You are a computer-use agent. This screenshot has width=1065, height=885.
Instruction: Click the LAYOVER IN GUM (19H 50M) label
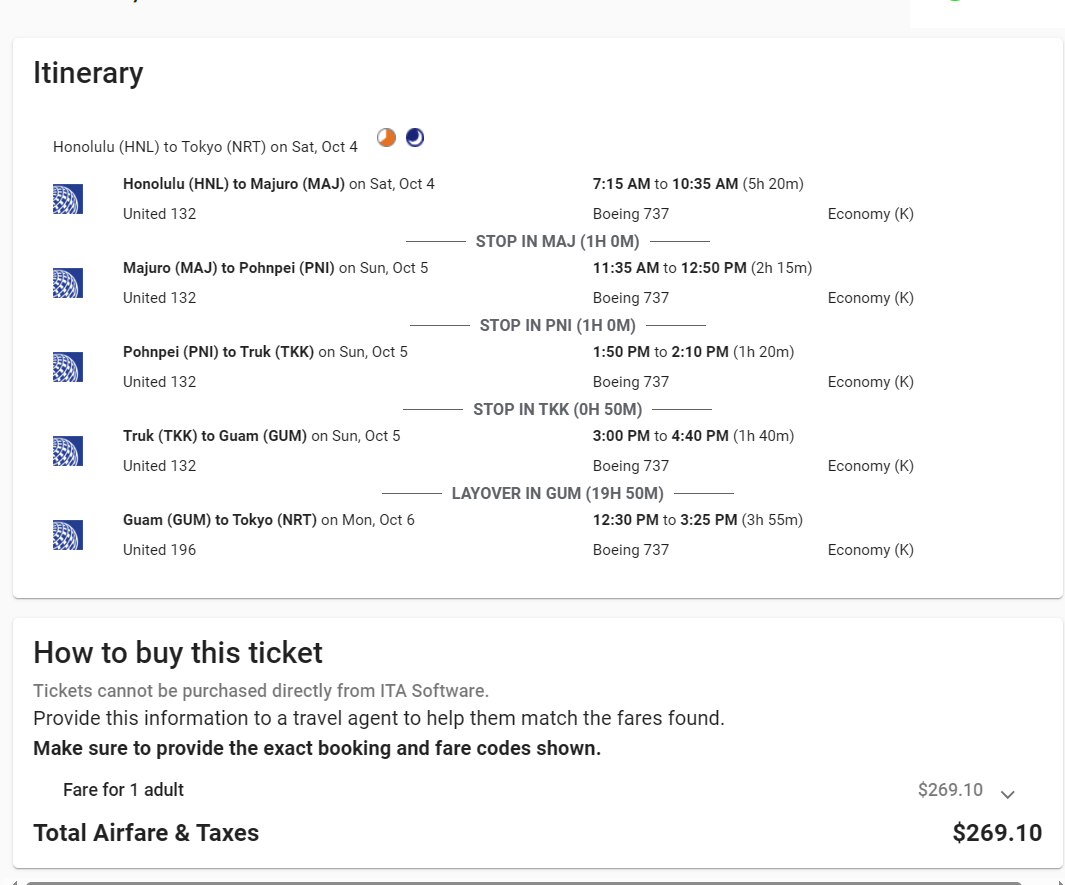pyautogui.click(x=558, y=493)
